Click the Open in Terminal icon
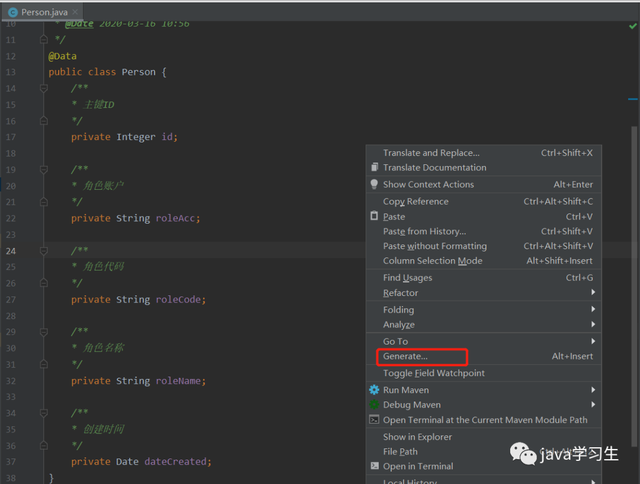 pyautogui.click(x=374, y=466)
